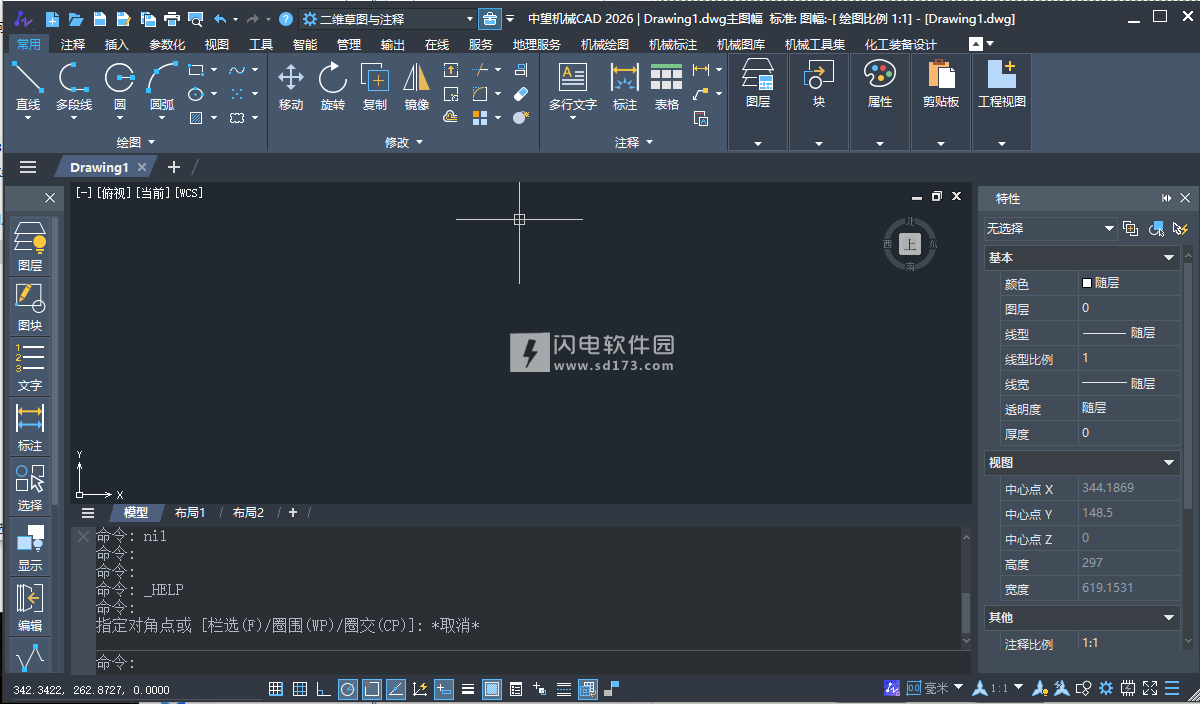The width and height of the screenshot is (1200, 704).
Task: Open the 选择 tool in the left sidebar
Action: tap(30, 487)
